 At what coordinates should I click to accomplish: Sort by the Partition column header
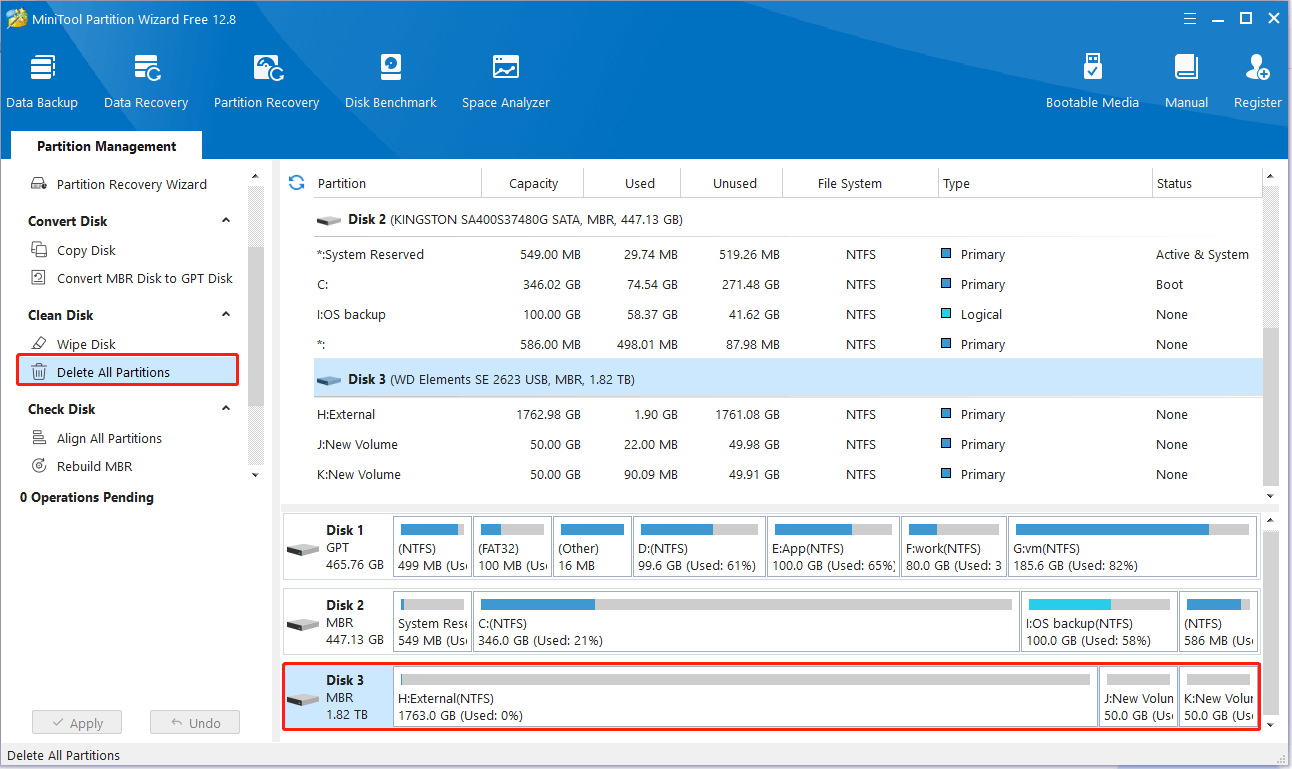397,183
